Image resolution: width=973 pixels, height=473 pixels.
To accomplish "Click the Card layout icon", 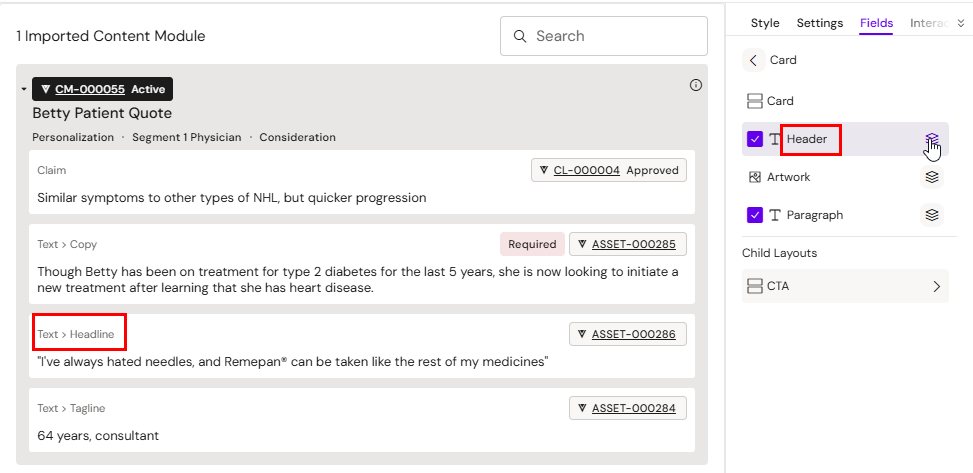I will [x=755, y=101].
